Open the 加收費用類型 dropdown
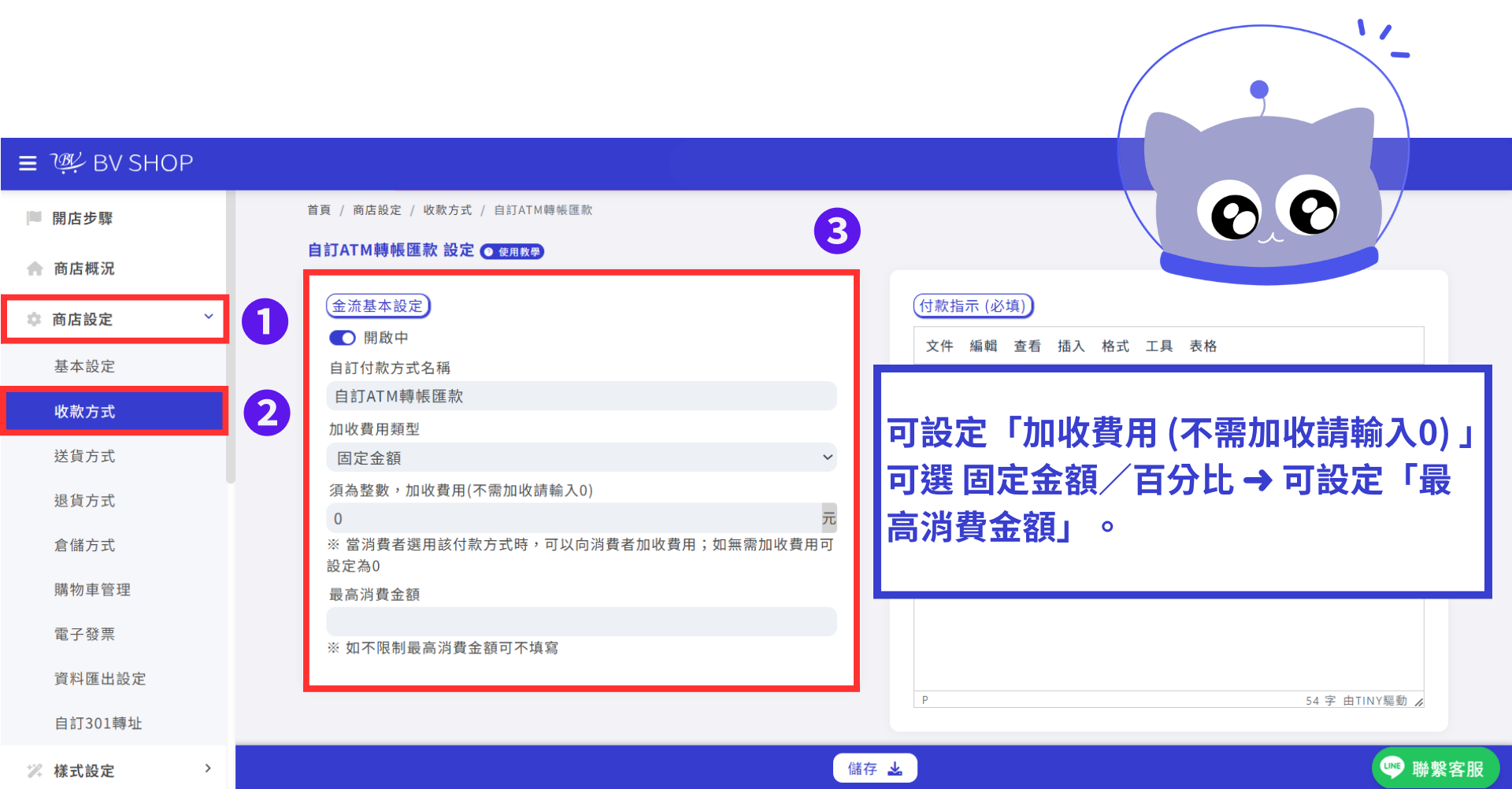The image size is (1512, 789). 581,457
